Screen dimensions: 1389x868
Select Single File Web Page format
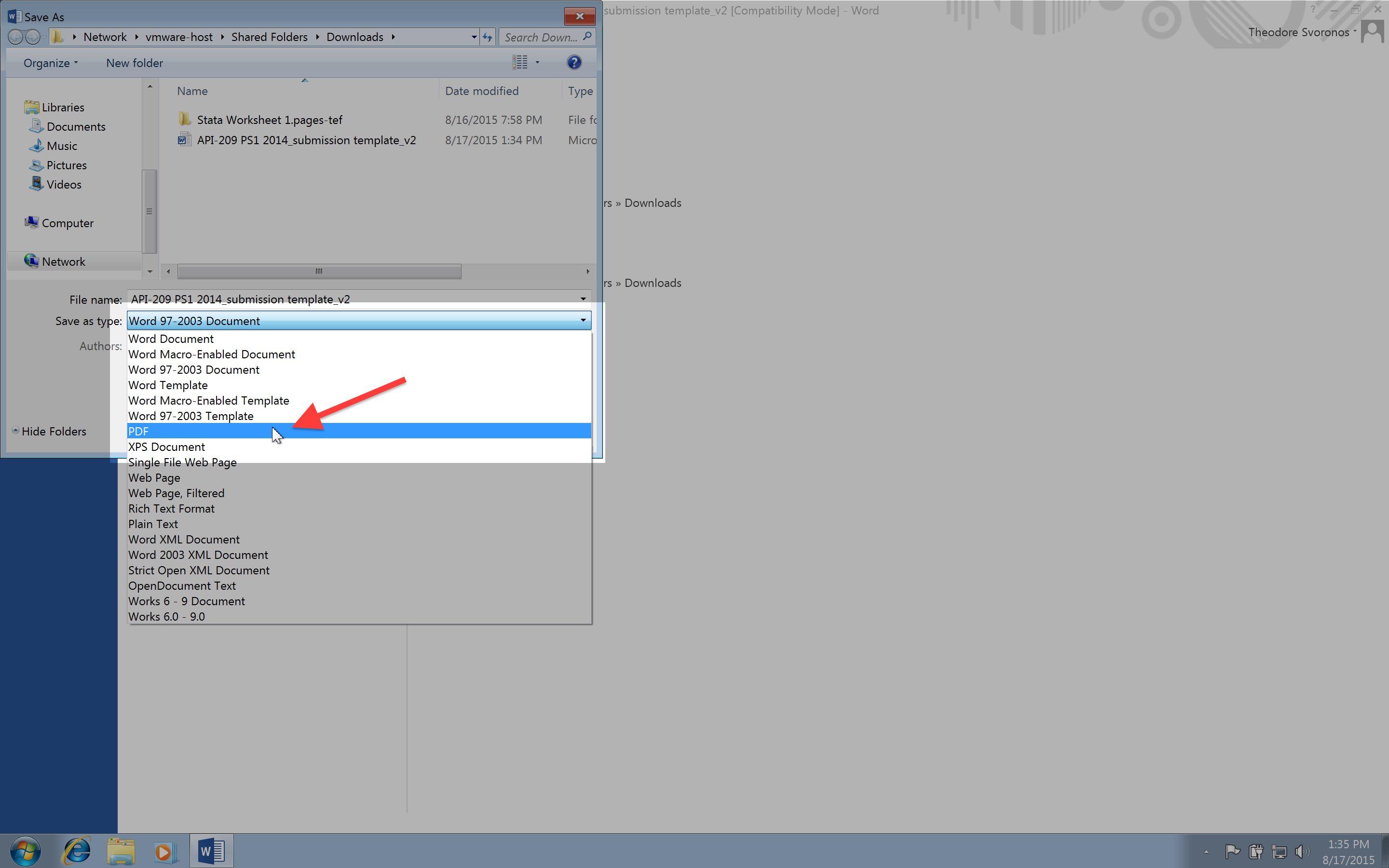[359, 462]
